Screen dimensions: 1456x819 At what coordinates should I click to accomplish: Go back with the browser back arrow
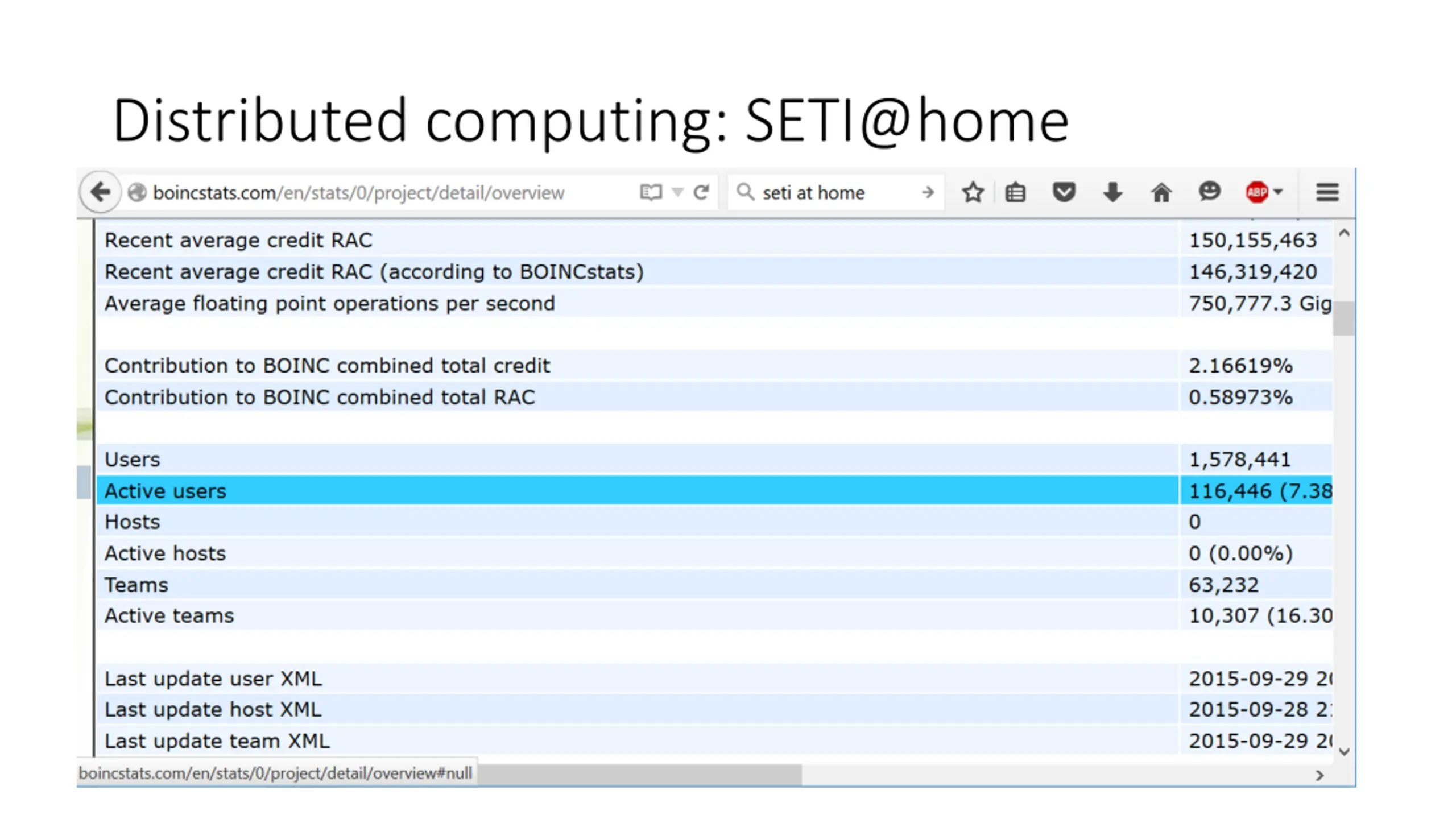(101, 192)
